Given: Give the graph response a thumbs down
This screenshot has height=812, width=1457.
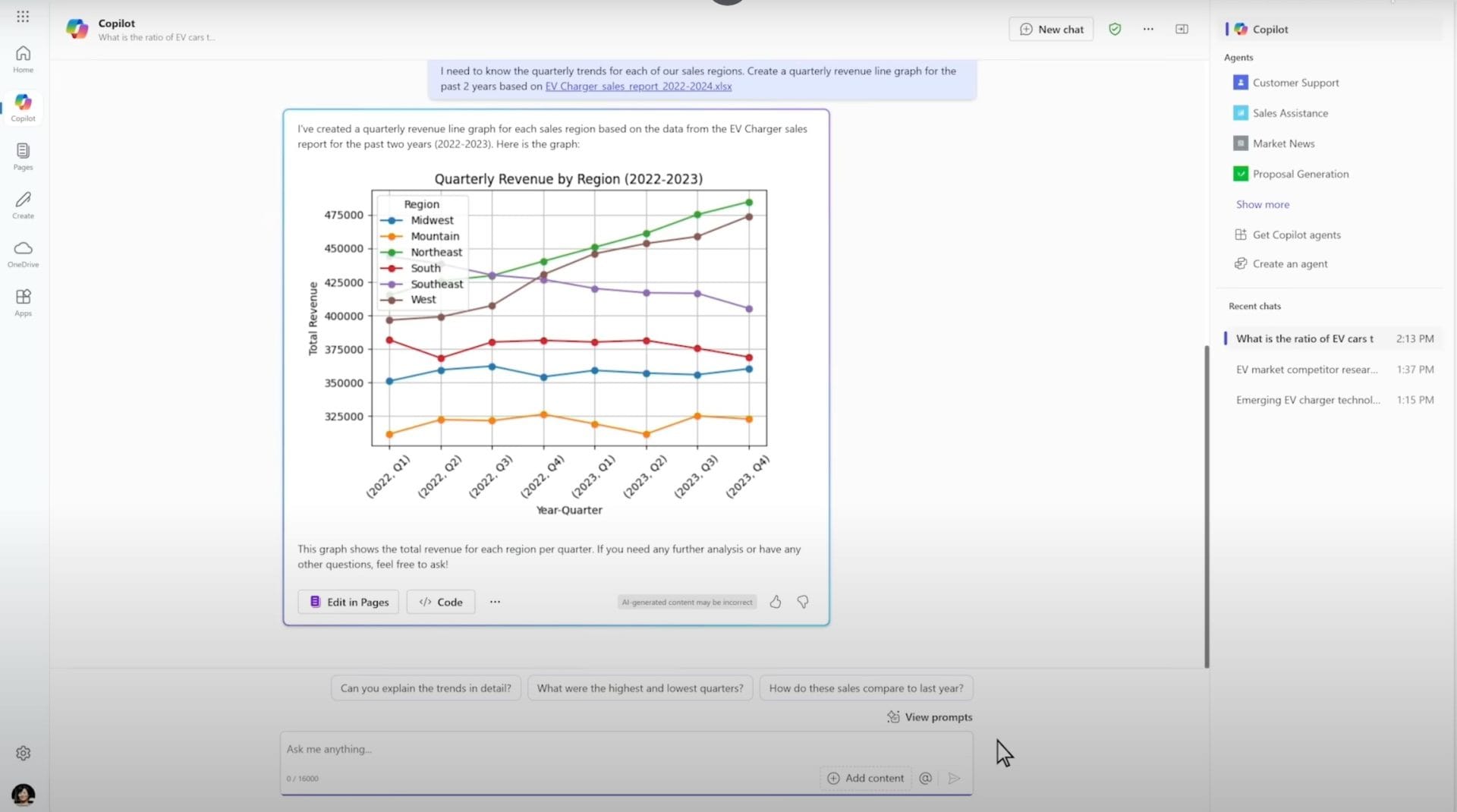Looking at the screenshot, I should click(x=803, y=602).
